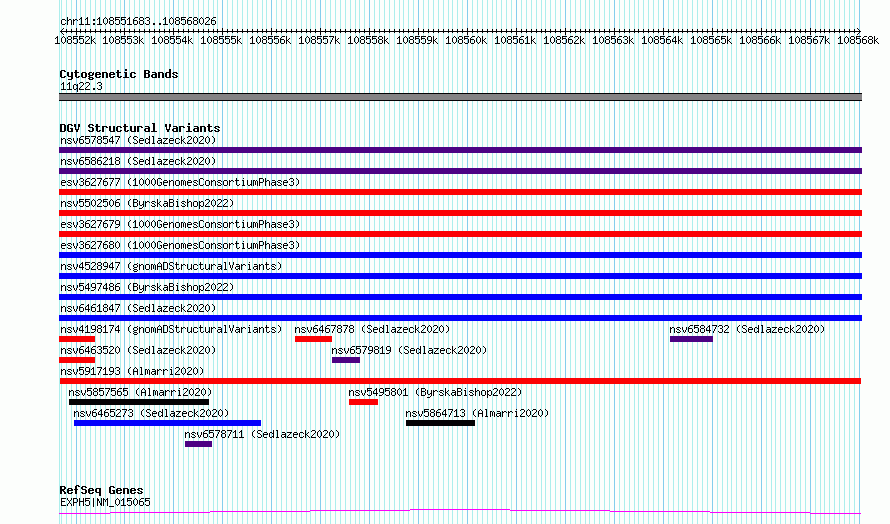Click the 11q22.3 band label
The image size is (890, 524).
(x=81, y=86)
